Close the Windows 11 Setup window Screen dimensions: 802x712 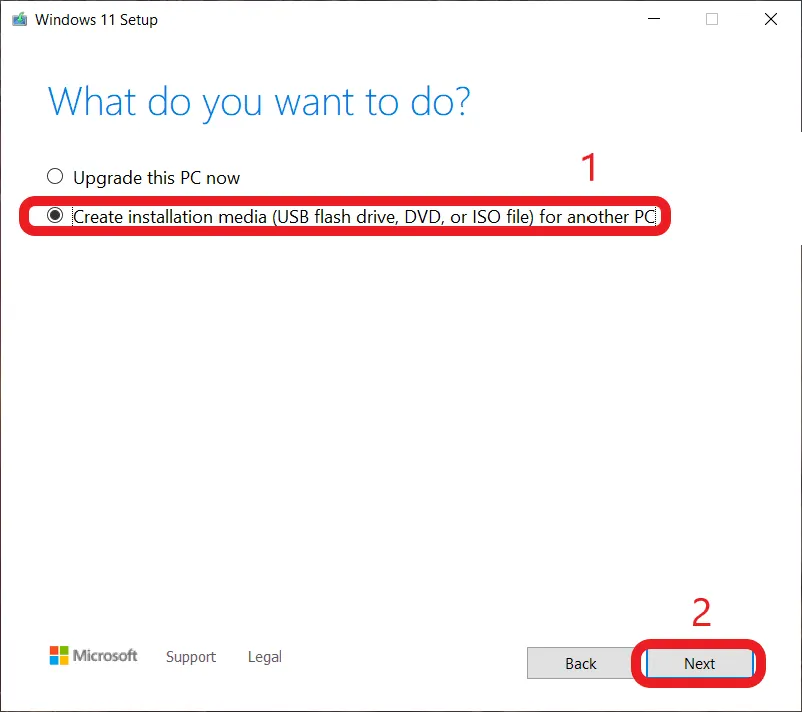coord(771,19)
